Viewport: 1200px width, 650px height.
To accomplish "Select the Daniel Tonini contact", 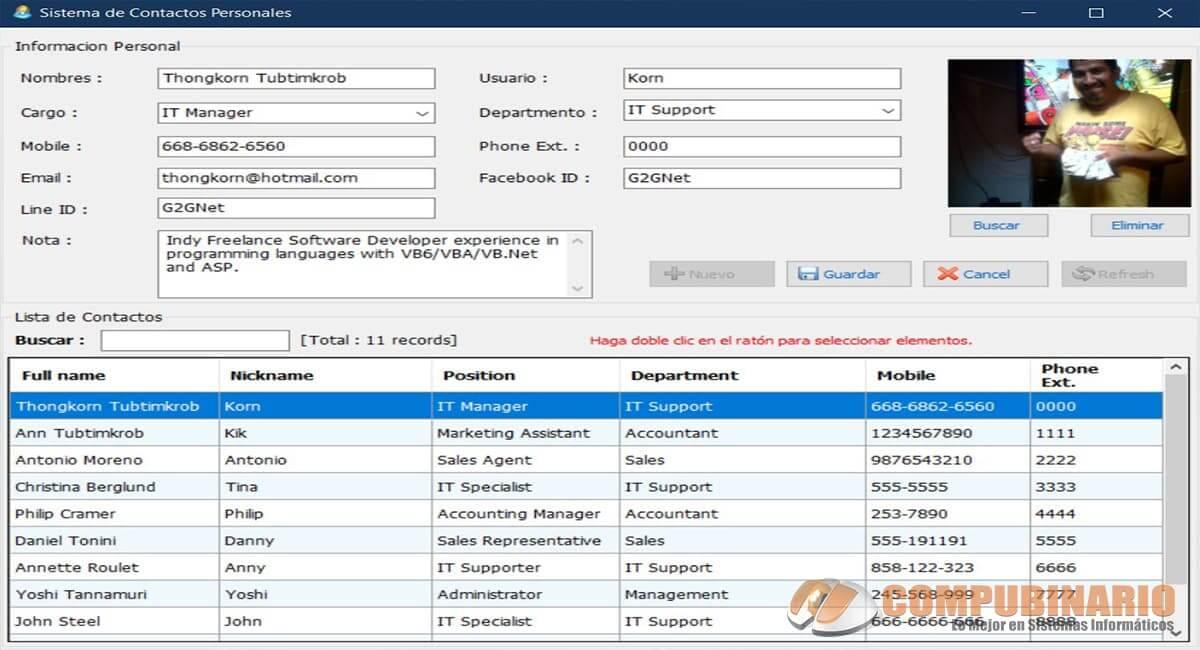I will 586,541.
